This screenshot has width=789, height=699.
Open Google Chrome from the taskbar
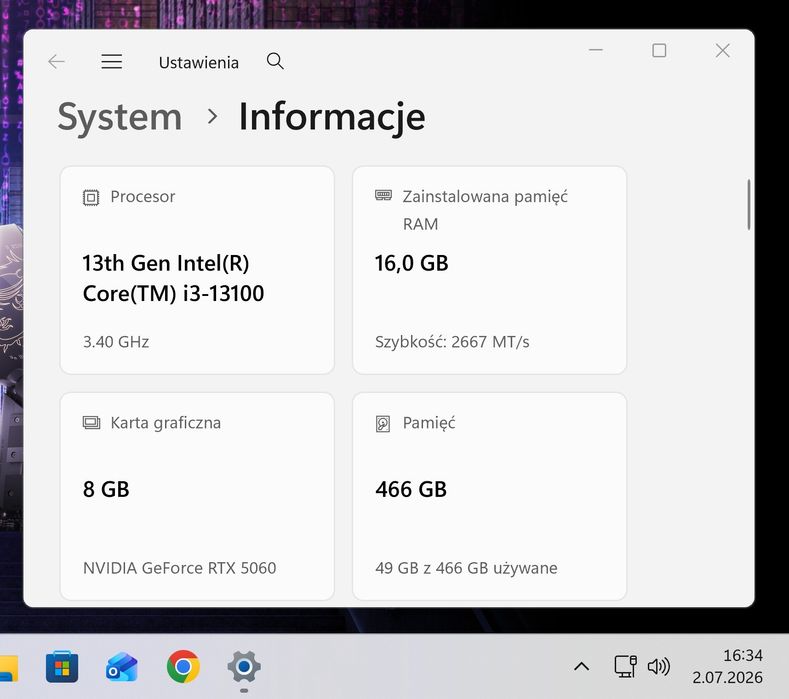coord(183,667)
